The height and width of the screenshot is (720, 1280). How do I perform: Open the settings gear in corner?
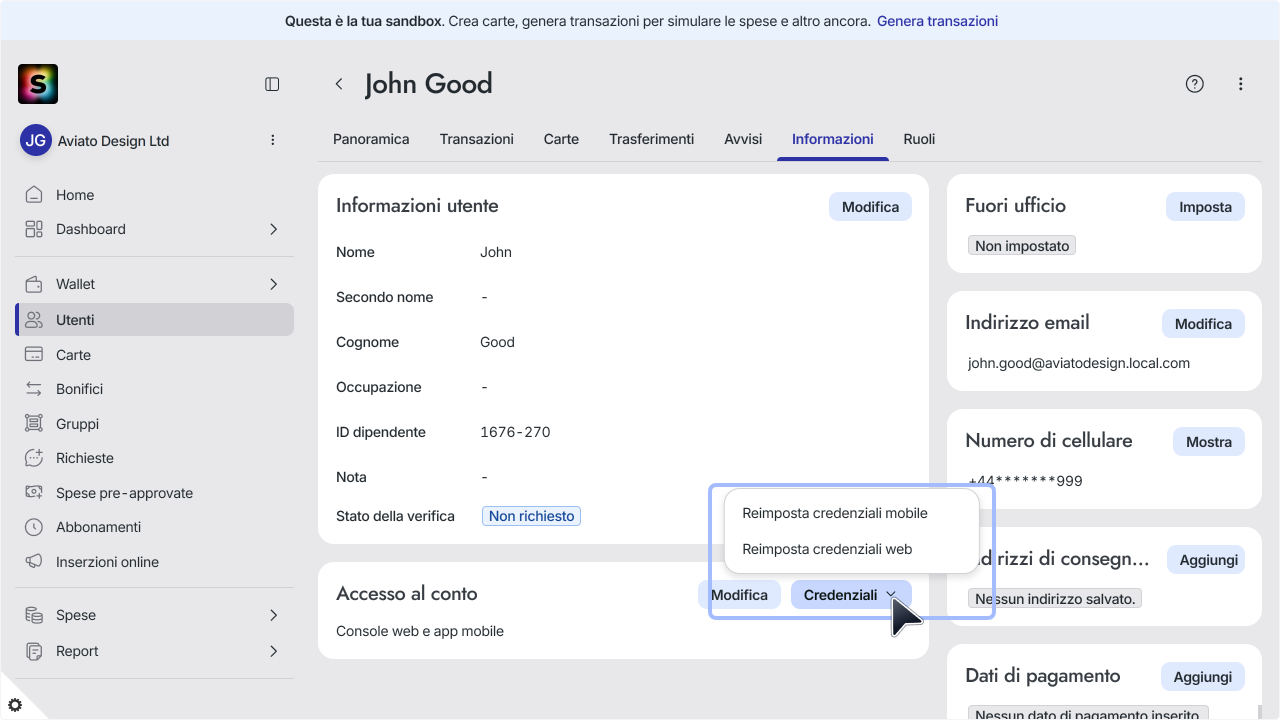point(15,705)
